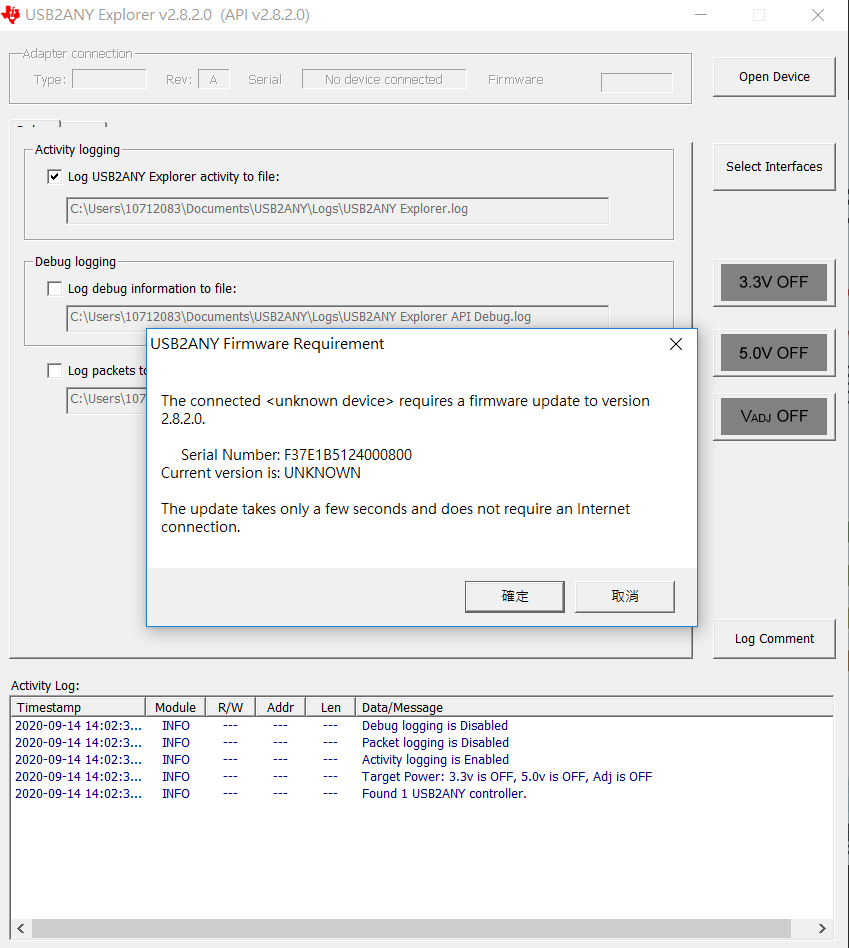Click the Log Comment button

click(774, 638)
